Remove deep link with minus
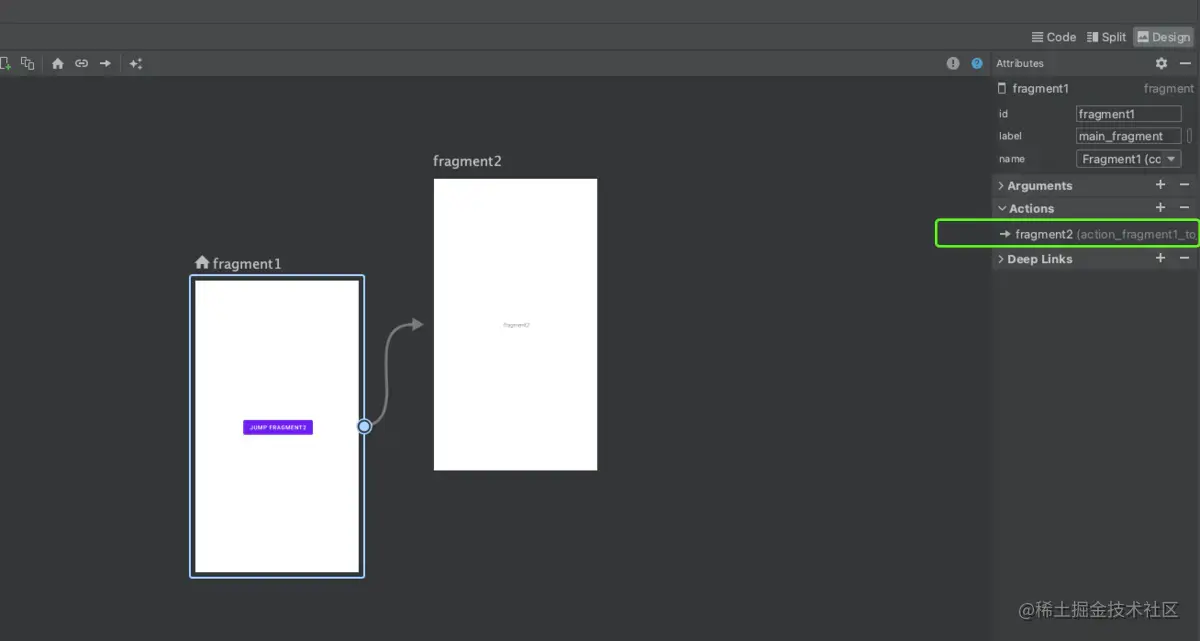The image size is (1200, 641). [x=1184, y=258]
